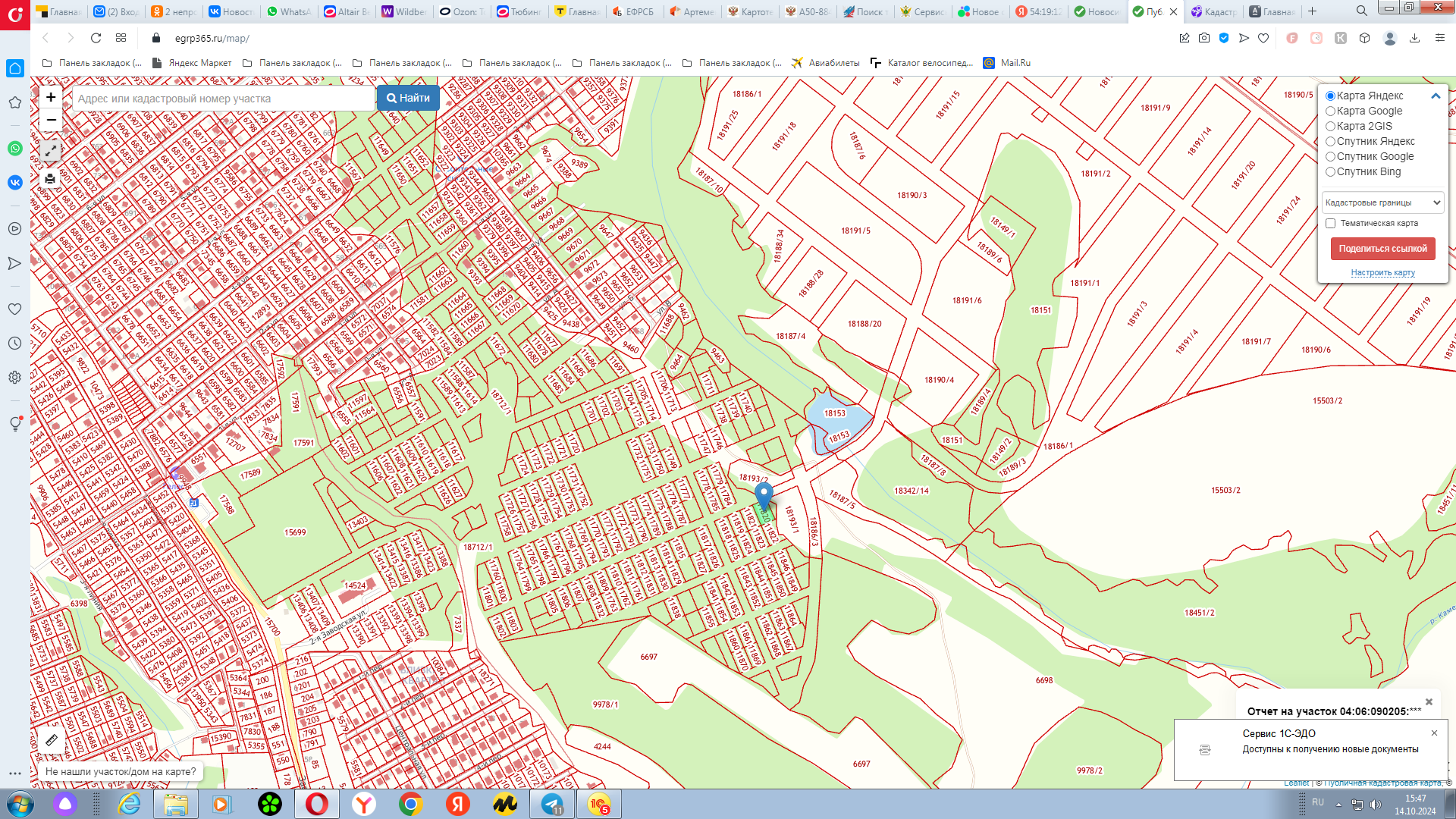
Task: Click the print map icon
Action: [x=50, y=179]
